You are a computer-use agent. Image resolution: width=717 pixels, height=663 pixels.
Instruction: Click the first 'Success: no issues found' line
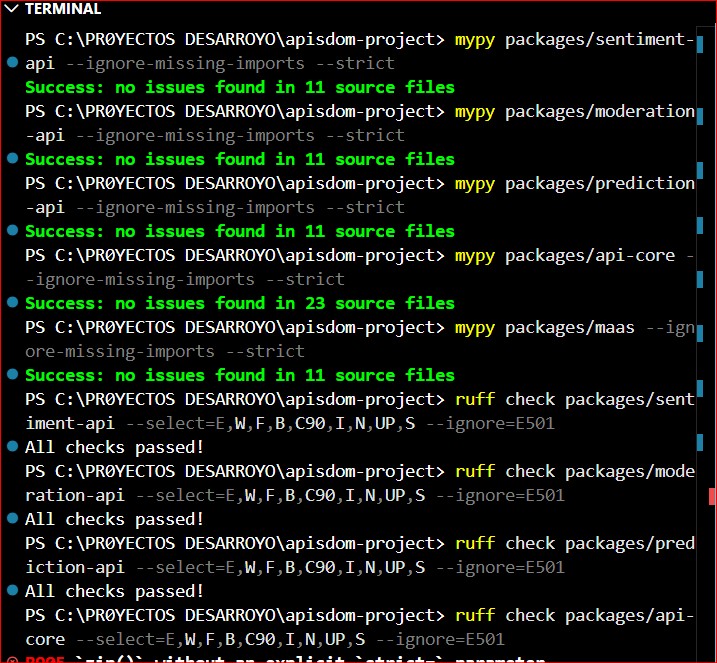tap(240, 87)
